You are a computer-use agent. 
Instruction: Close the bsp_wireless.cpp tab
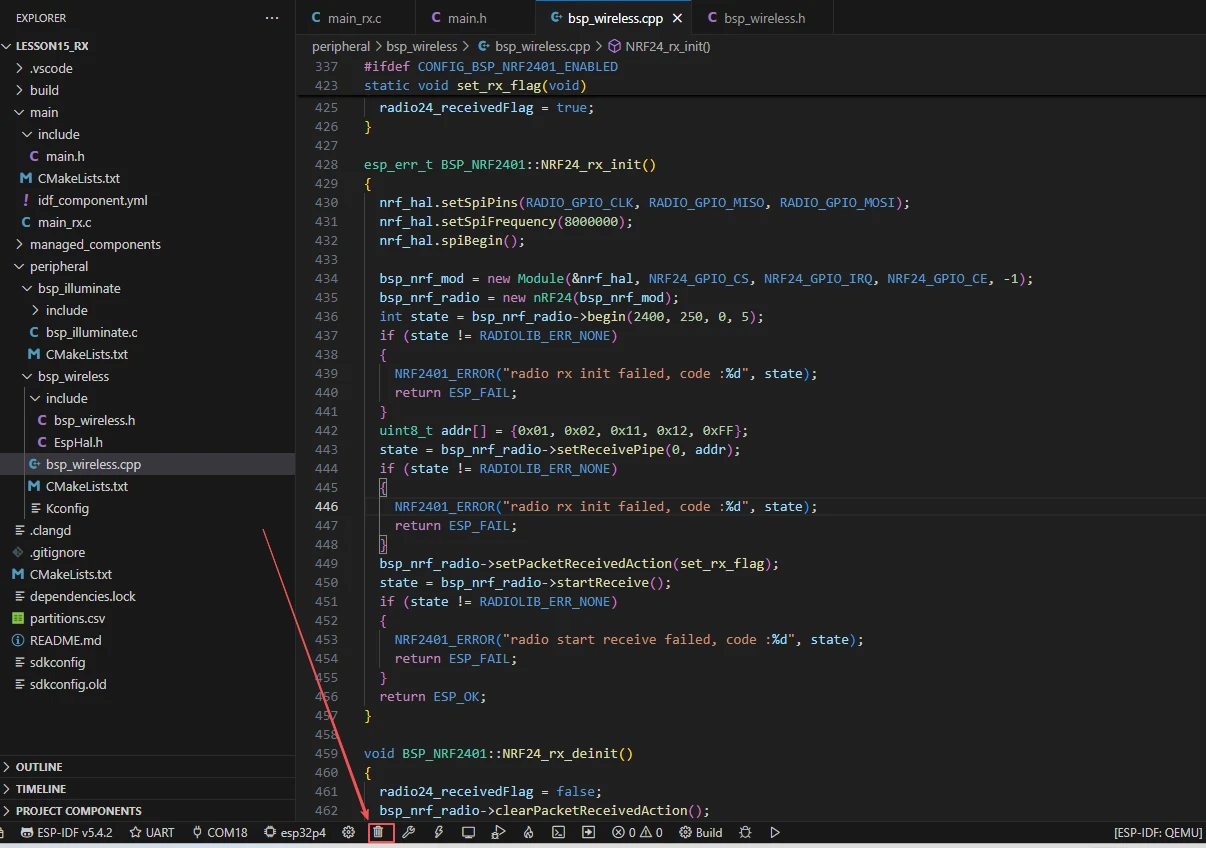pos(678,18)
